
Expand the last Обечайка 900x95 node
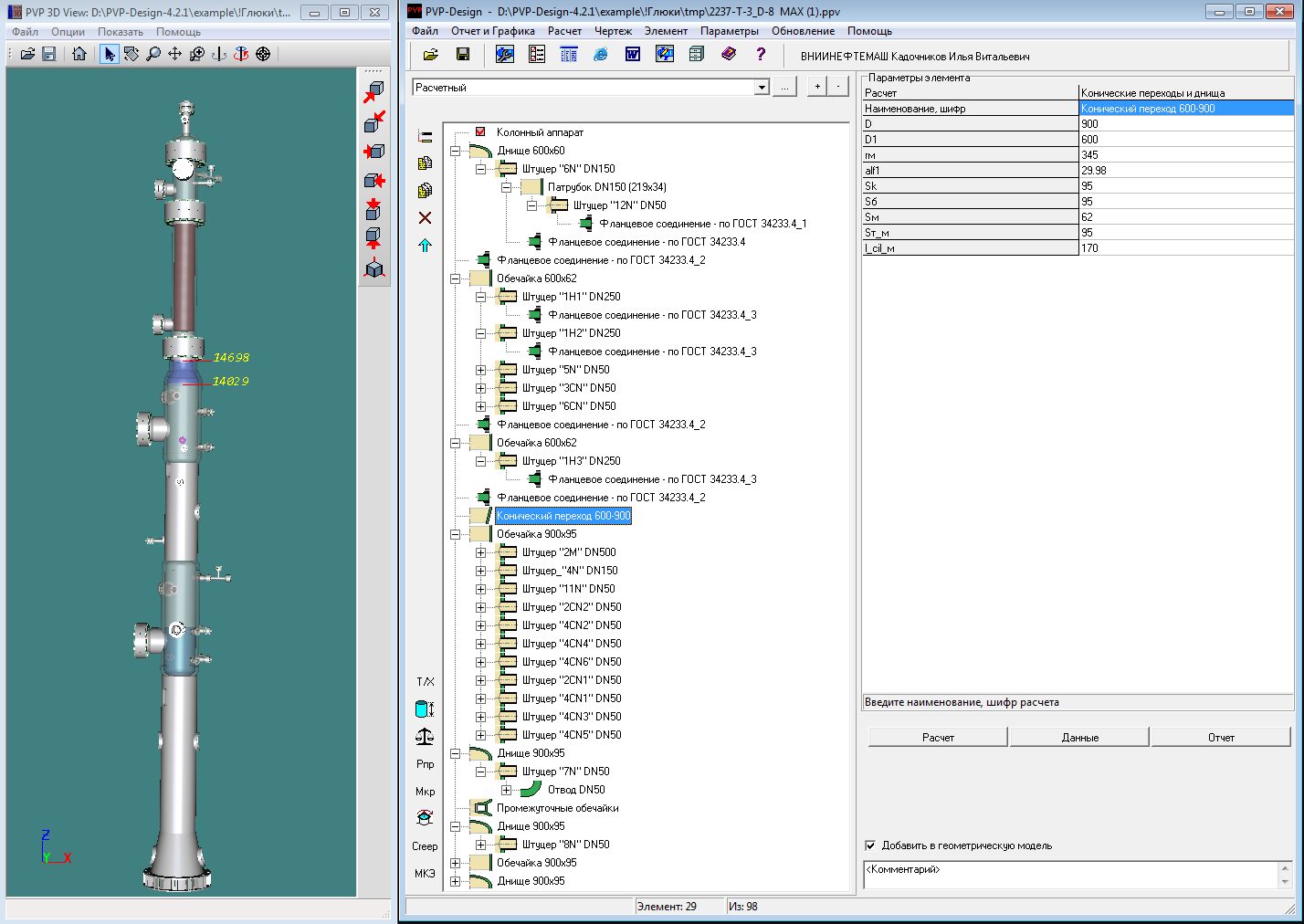pos(455,863)
